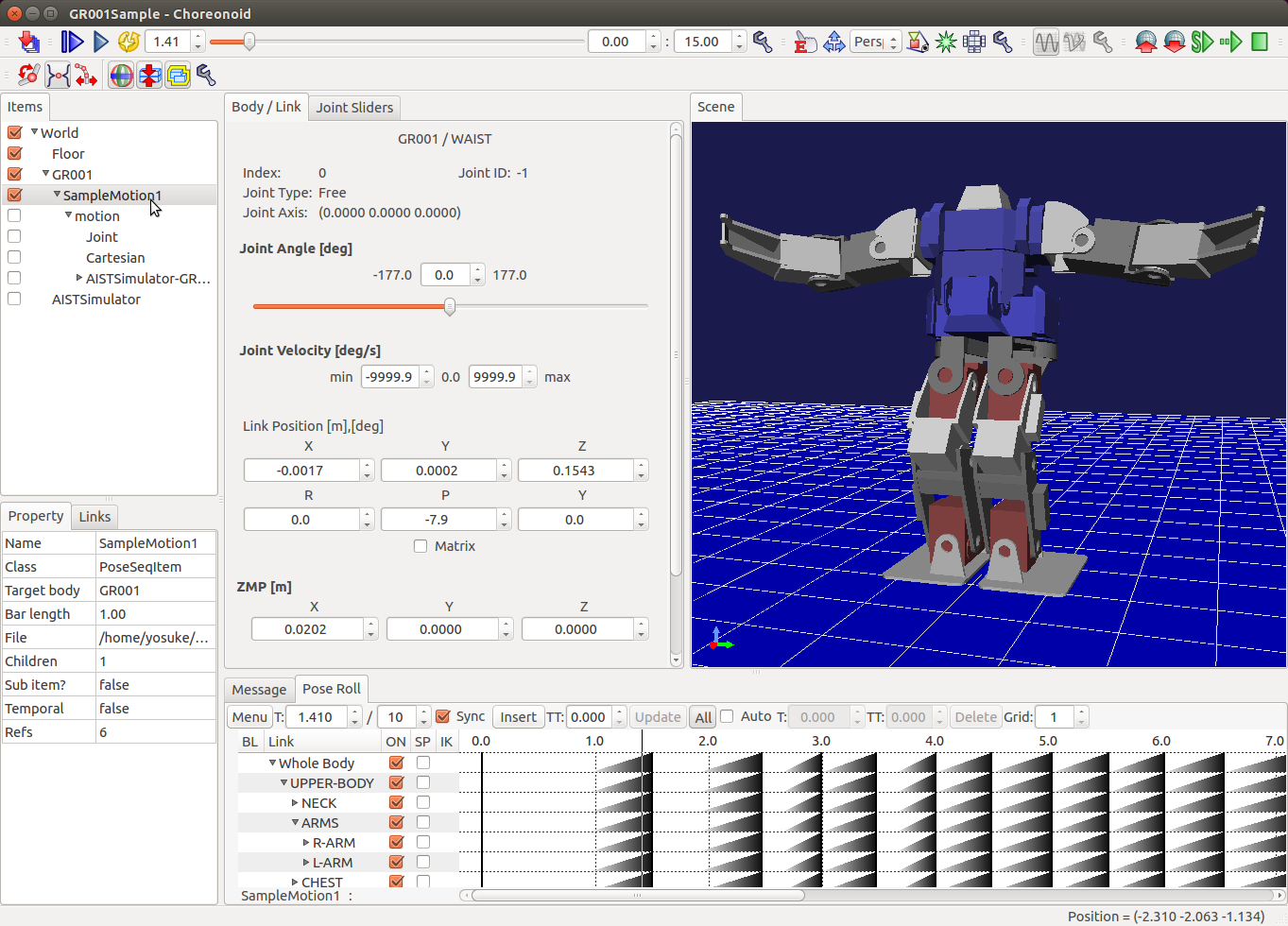Switch to the Joint Sliders tab
The width and height of the screenshot is (1288, 926).
[354, 108]
